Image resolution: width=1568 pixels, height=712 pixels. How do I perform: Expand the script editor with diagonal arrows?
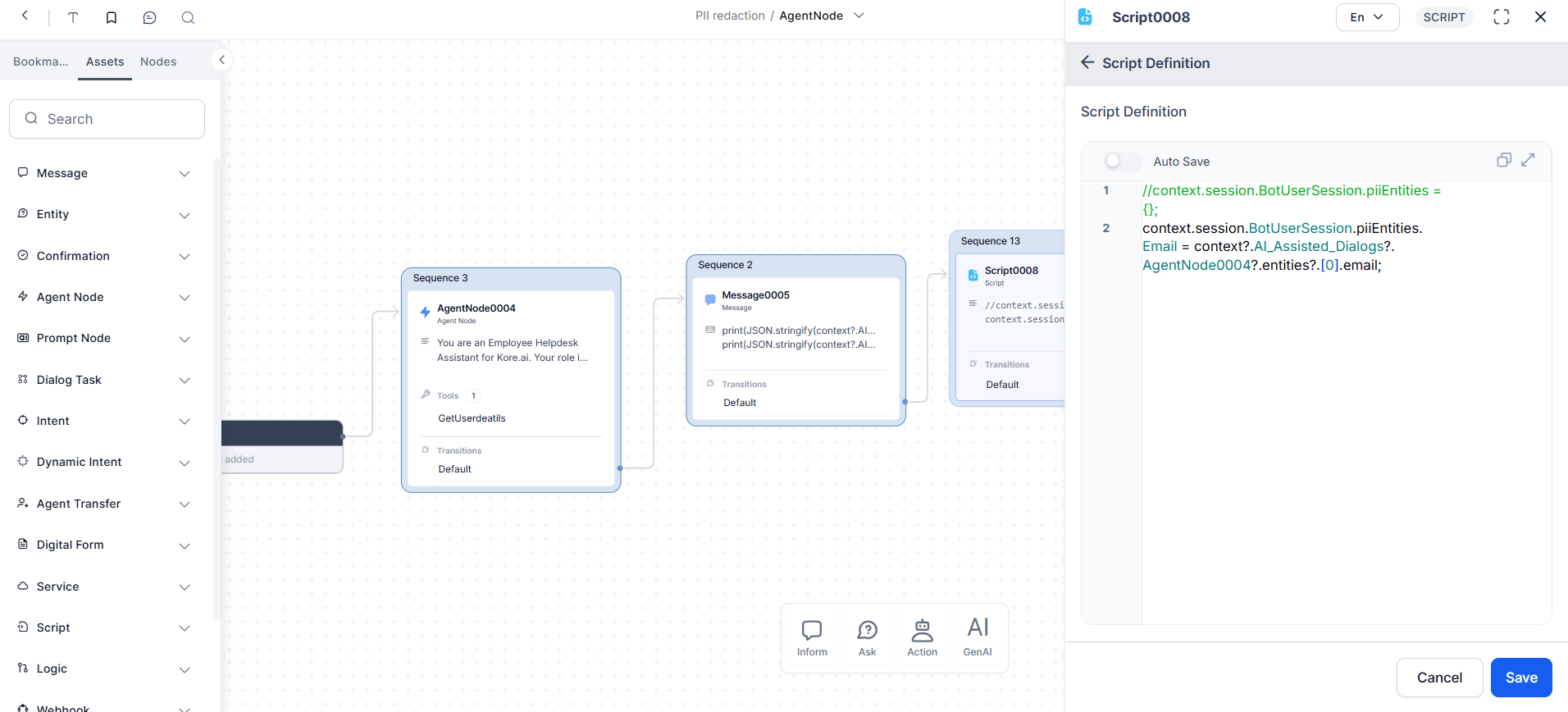click(x=1528, y=160)
